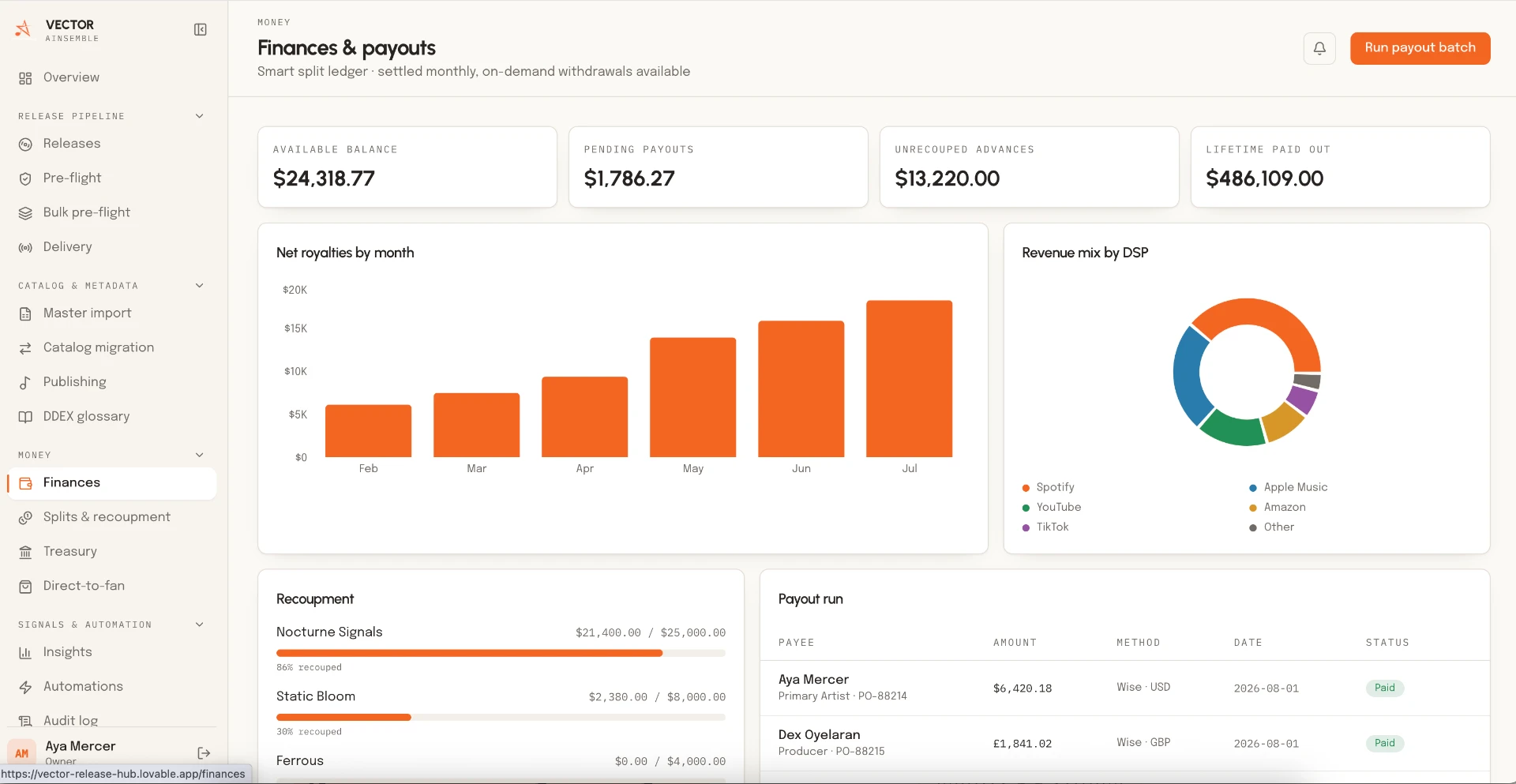Collapse the Money section chevron
The height and width of the screenshot is (784, 1516).
200,455
